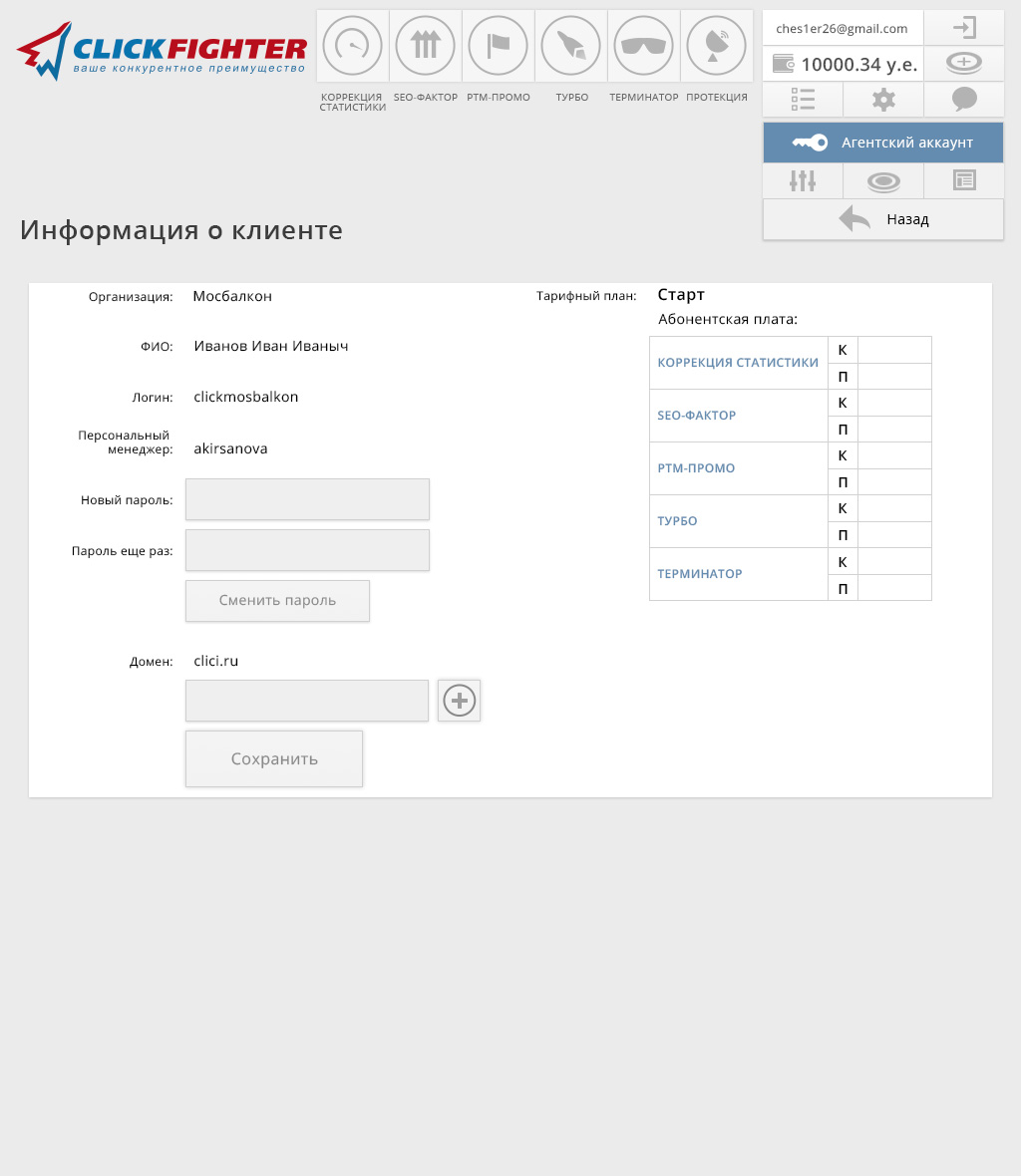
Task: Click the logout arrow icon
Action: tap(964, 28)
